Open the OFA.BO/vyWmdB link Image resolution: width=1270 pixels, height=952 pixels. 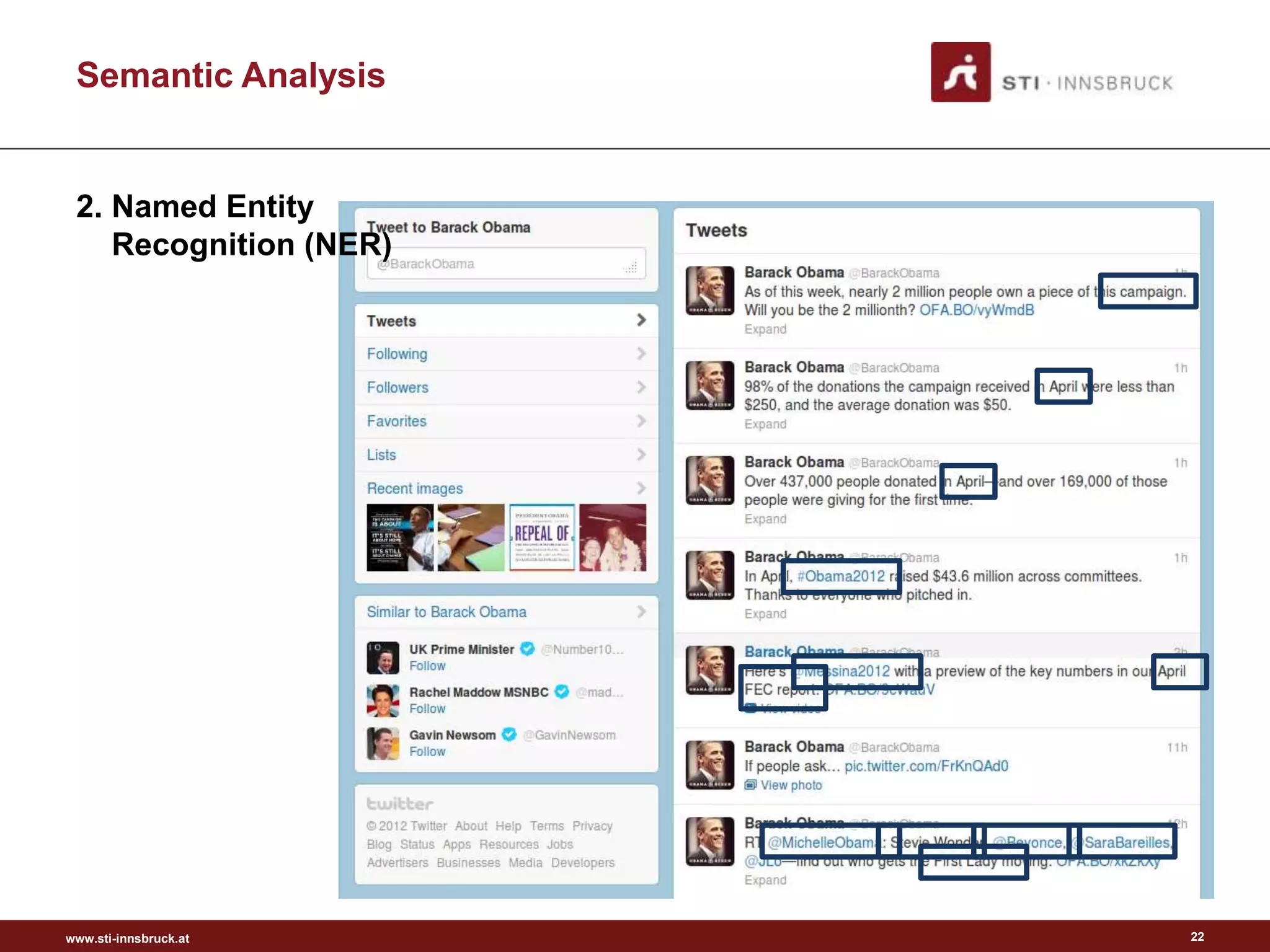click(x=977, y=310)
